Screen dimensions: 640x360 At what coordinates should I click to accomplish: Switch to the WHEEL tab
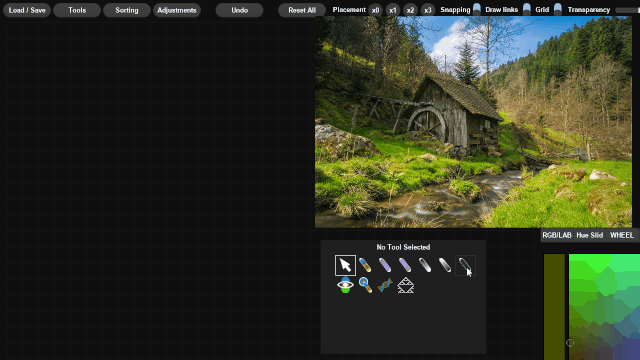point(622,235)
